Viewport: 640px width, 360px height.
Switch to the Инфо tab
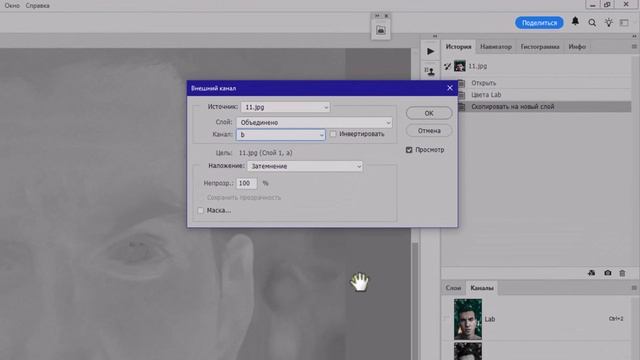click(577, 47)
